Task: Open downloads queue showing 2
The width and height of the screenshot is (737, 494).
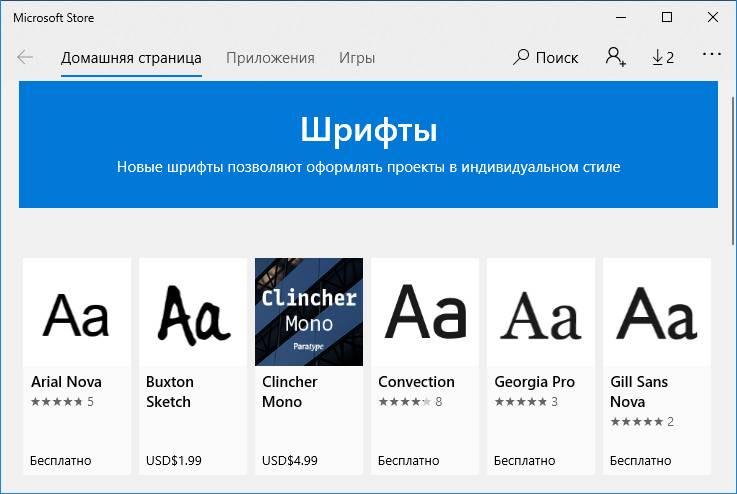Action: coord(663,57)
